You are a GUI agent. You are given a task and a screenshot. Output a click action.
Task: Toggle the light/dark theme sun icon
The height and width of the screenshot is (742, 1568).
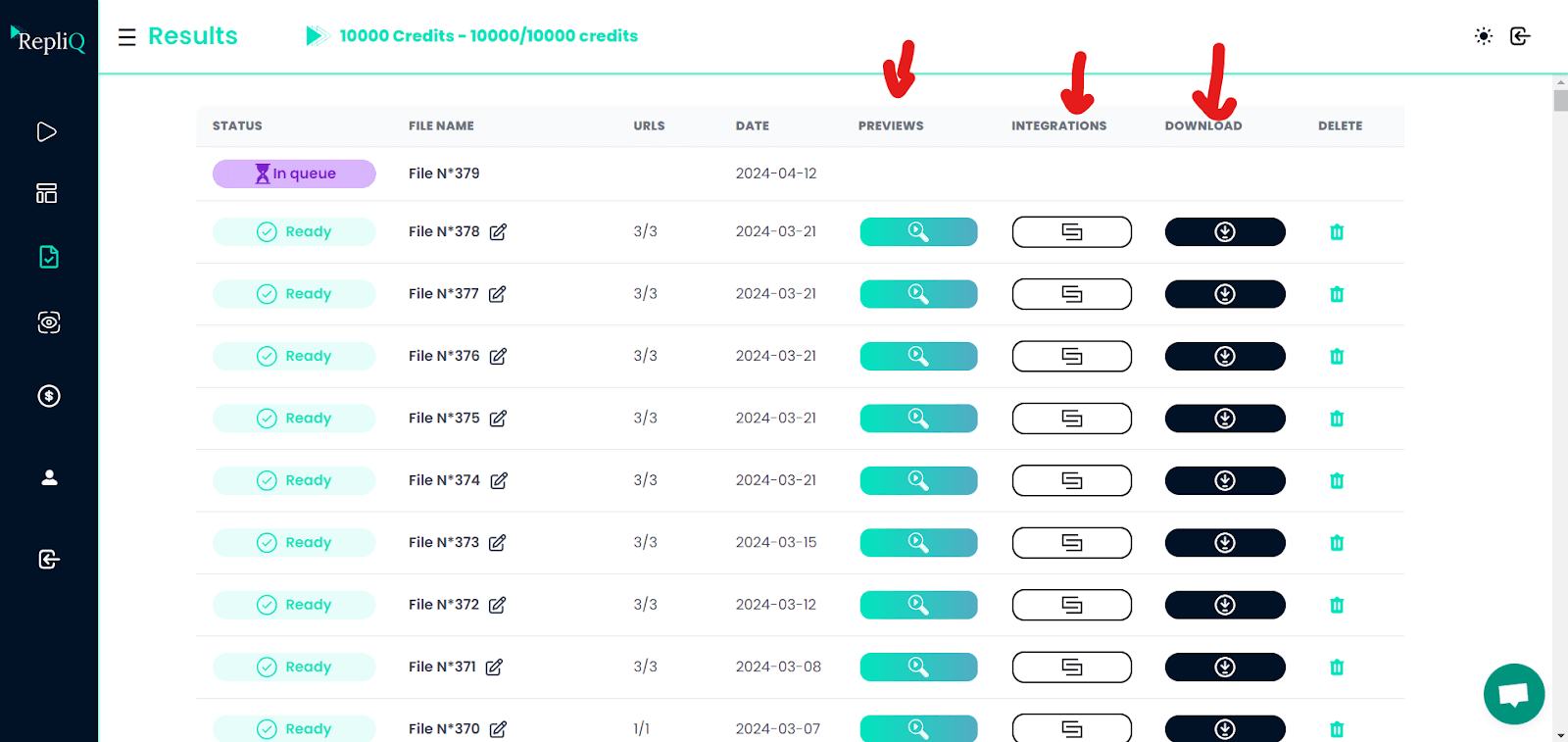coord(1484,36)
